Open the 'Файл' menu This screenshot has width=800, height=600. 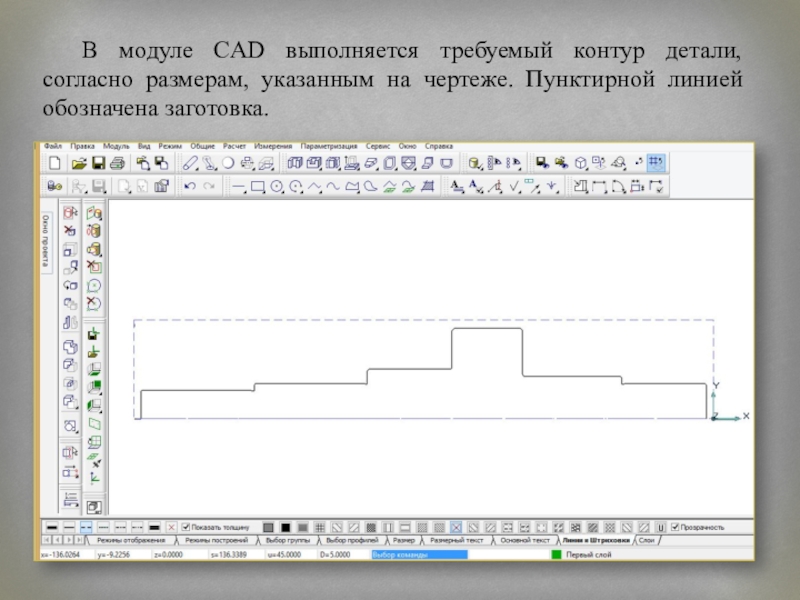(53, 146)
